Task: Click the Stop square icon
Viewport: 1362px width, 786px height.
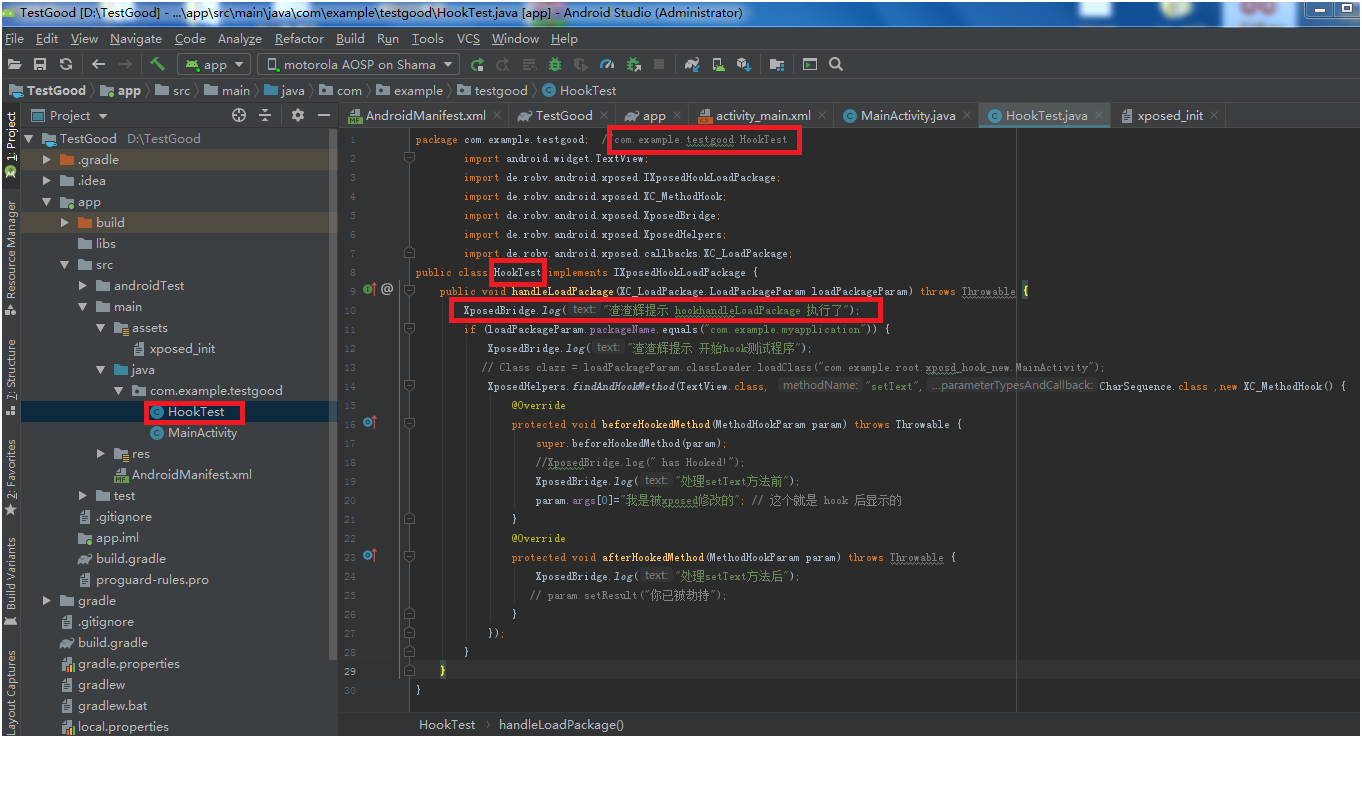Action: [x=659, y=64]
